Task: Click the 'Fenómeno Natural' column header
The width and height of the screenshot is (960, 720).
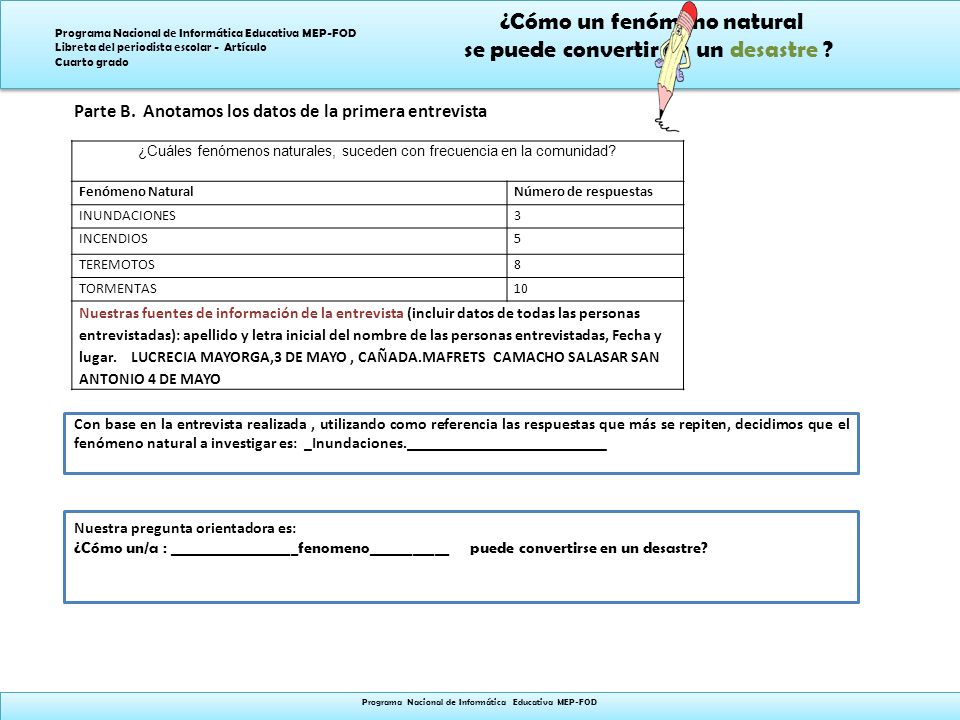Action: pos(289,192)
